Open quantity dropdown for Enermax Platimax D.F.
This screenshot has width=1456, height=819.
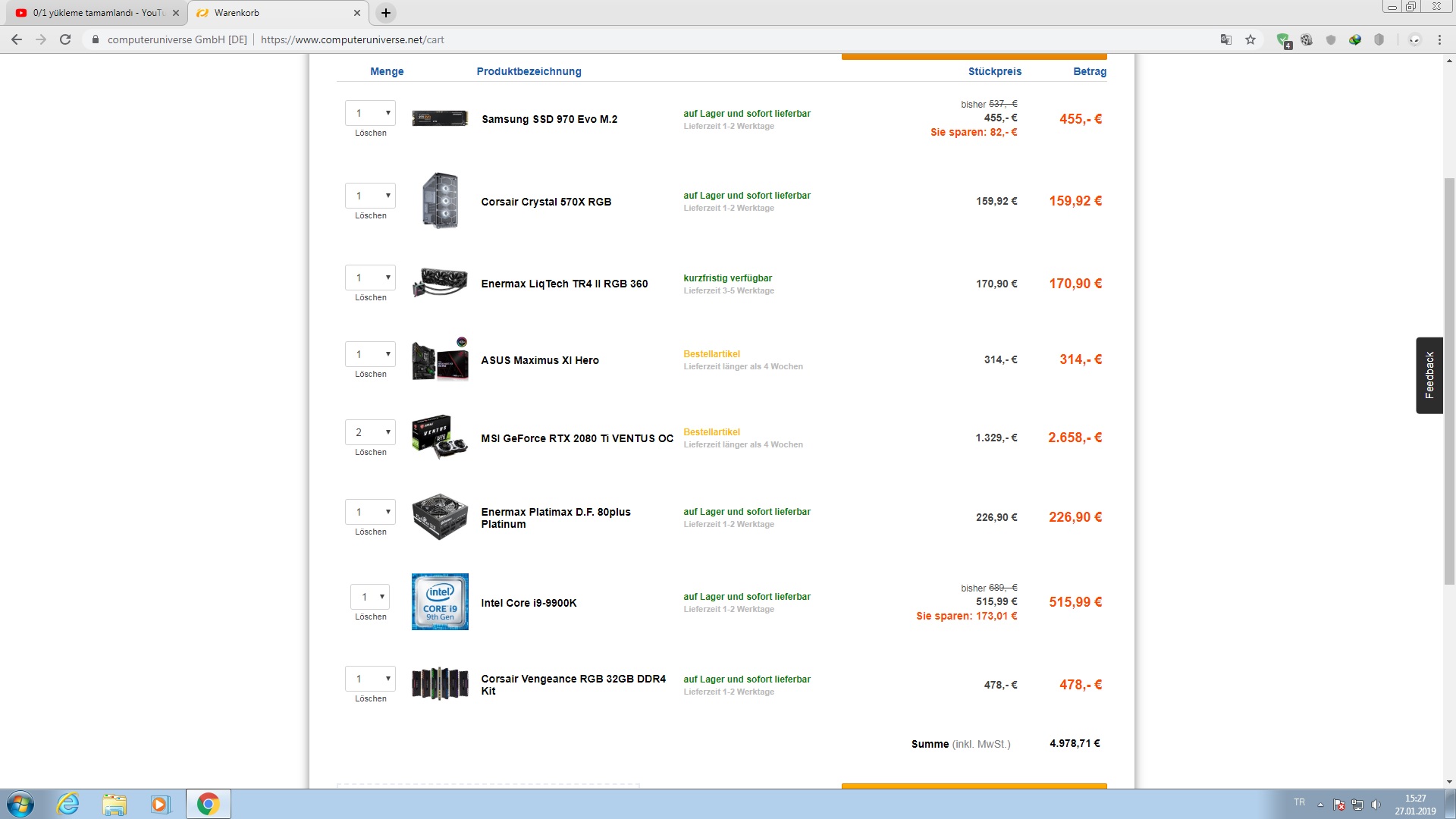[x=370, y=512]
